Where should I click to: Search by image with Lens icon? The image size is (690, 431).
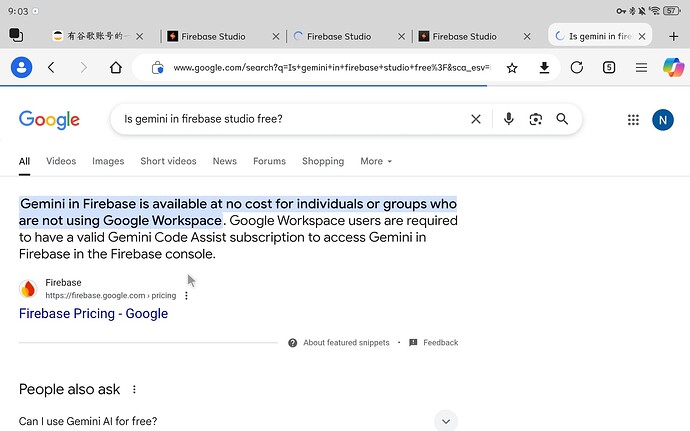pos(536,119)
